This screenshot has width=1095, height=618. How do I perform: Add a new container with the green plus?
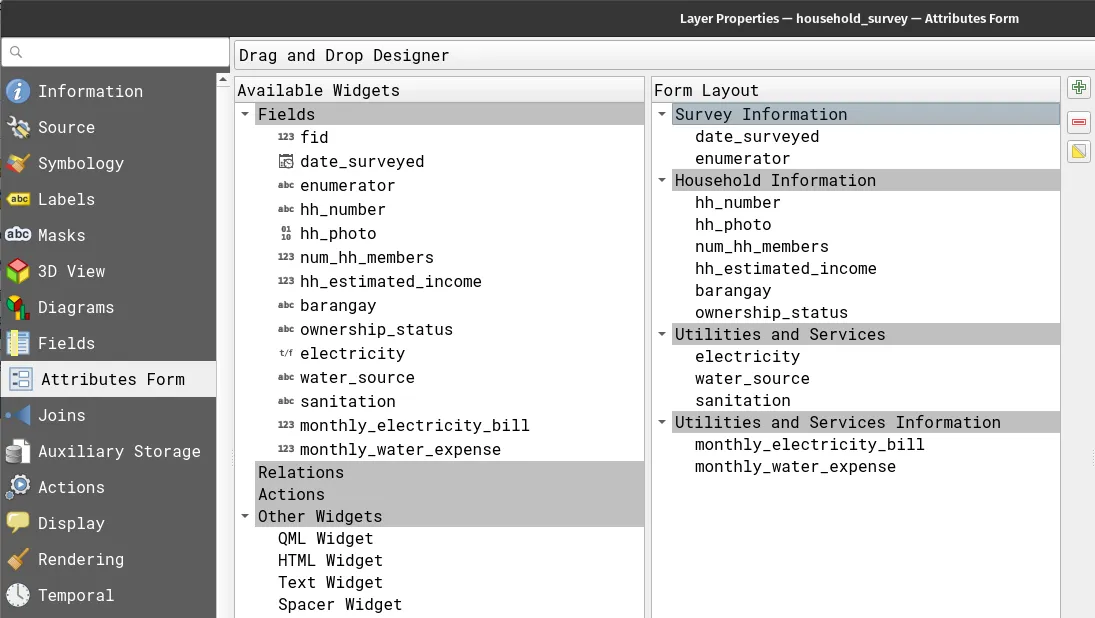tap(1078, 88)
